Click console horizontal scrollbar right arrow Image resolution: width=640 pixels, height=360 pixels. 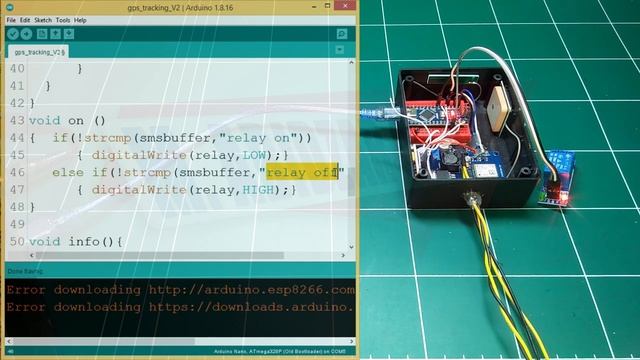click(x=351, y=341)
